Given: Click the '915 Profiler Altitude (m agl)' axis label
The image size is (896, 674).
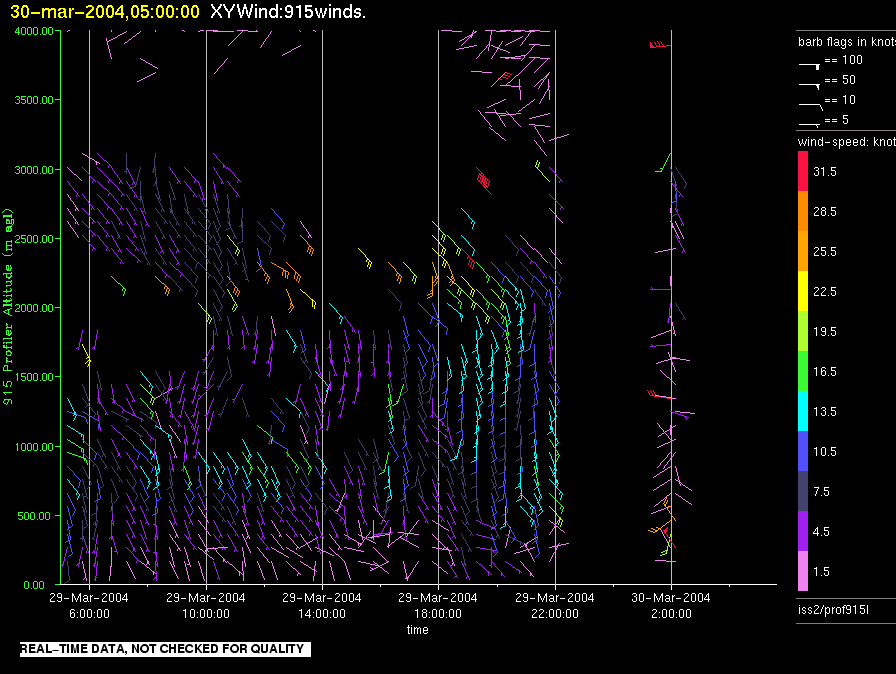Looking at the screenshot, I should [x=8, y=307].
